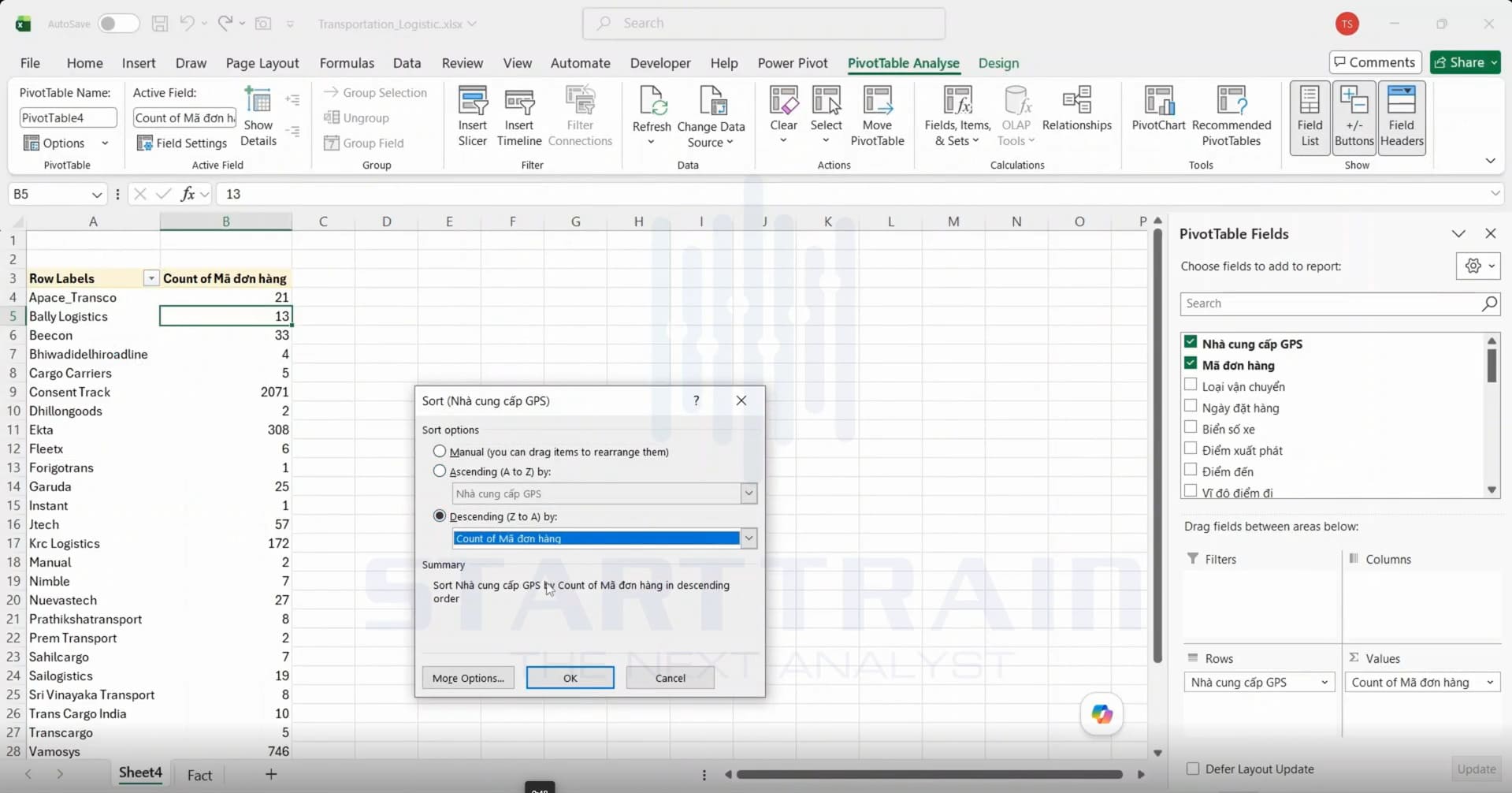Open Row Labels filter dropdown
The width and height of the screenshot is (1512, 793).
point(150,278)
